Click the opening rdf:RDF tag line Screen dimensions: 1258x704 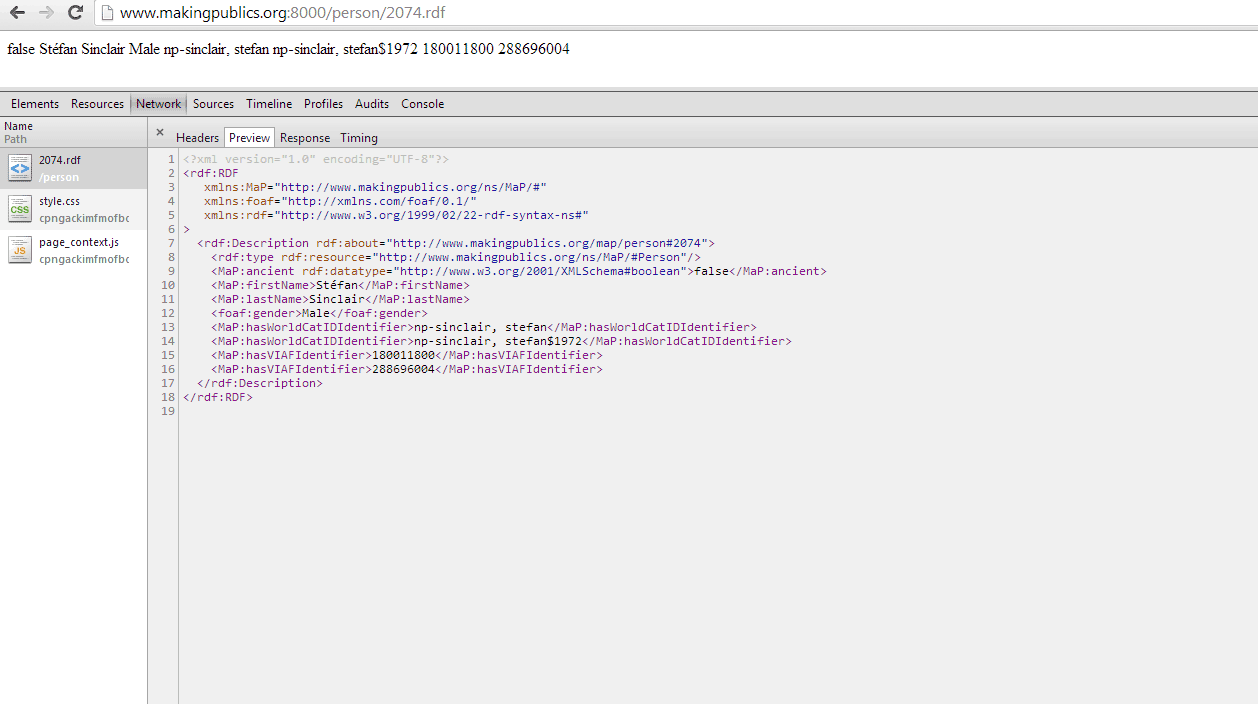coord(211,173)
